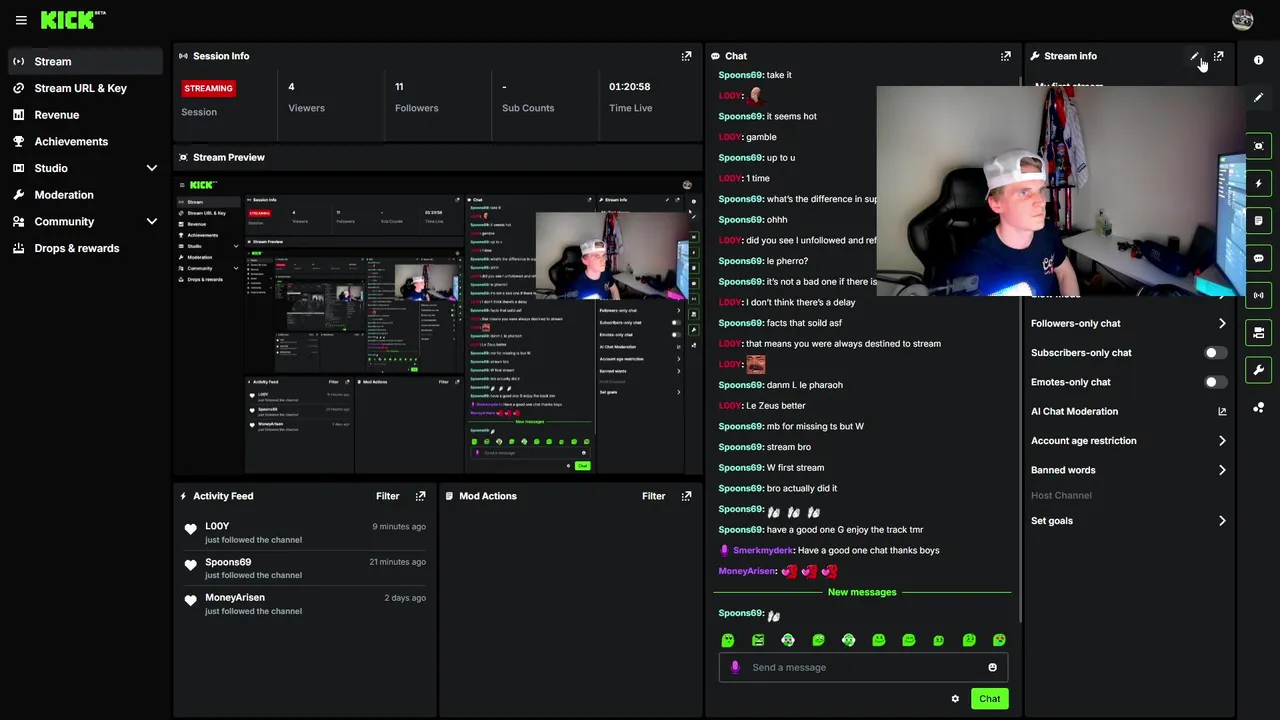Insert the first green blob emote

point(728,640)
